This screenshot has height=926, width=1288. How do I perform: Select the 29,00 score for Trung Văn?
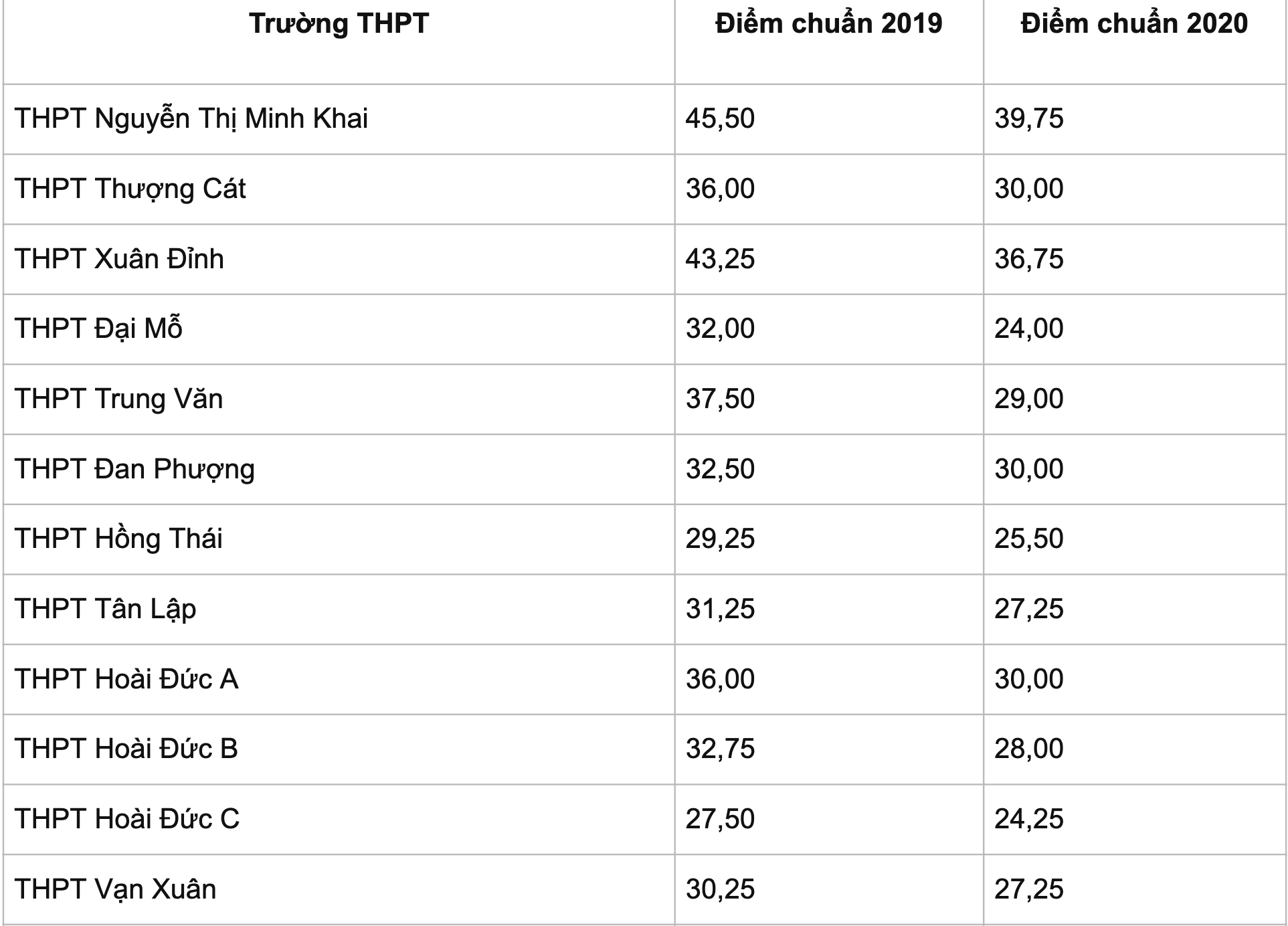(x=1028, y=399)
